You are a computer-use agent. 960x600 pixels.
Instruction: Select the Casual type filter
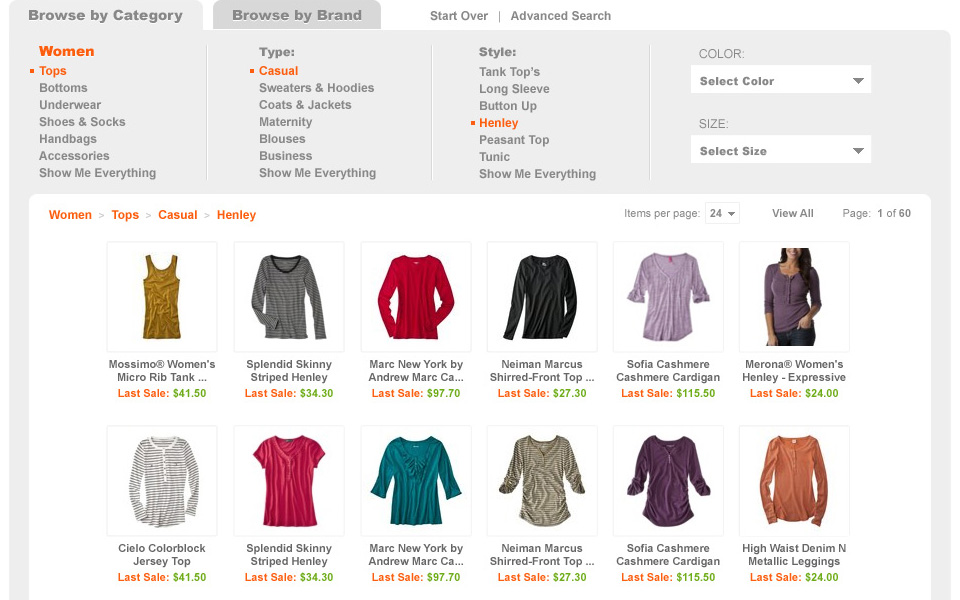[279, 71]
